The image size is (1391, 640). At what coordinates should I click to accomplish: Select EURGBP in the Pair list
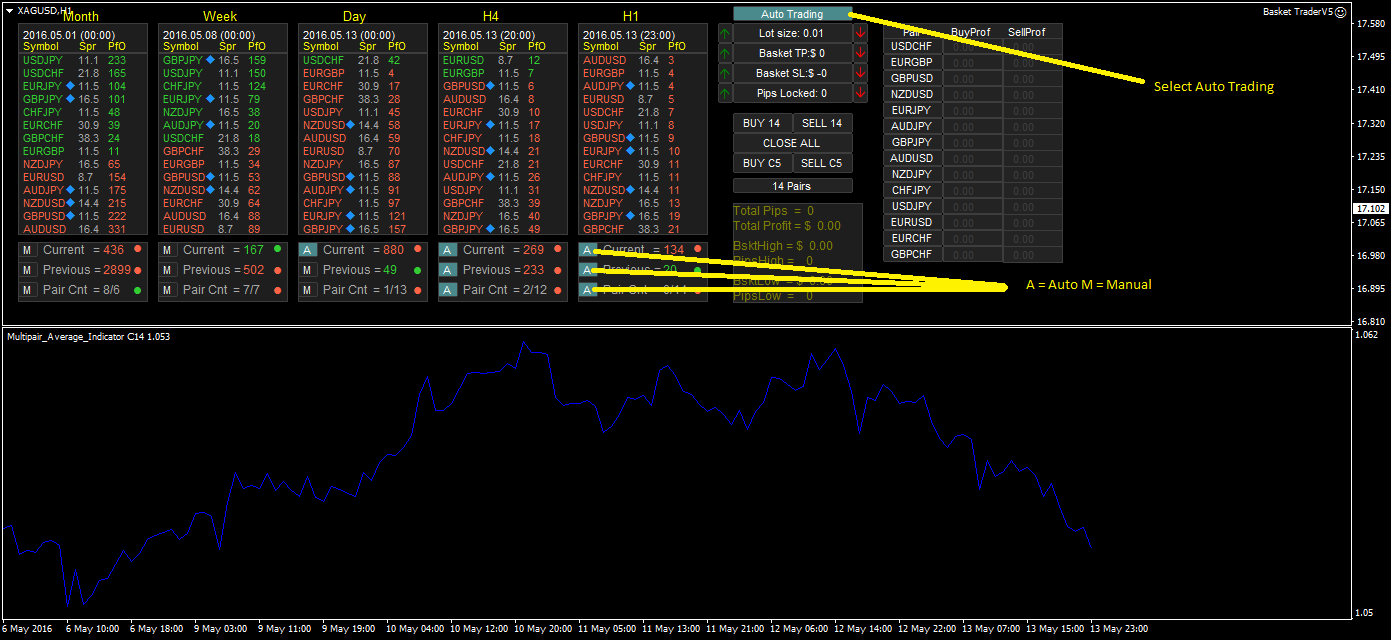tap(911, 62)
